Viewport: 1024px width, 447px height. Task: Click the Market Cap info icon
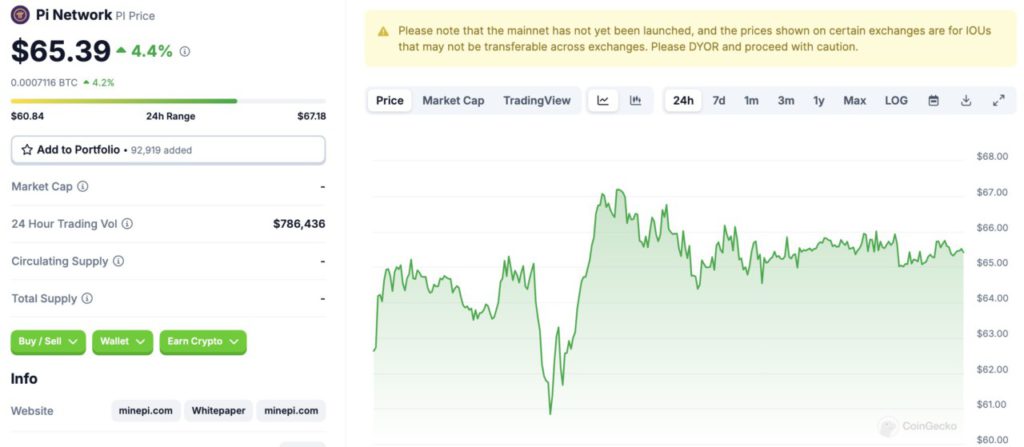tap(83, 187)
